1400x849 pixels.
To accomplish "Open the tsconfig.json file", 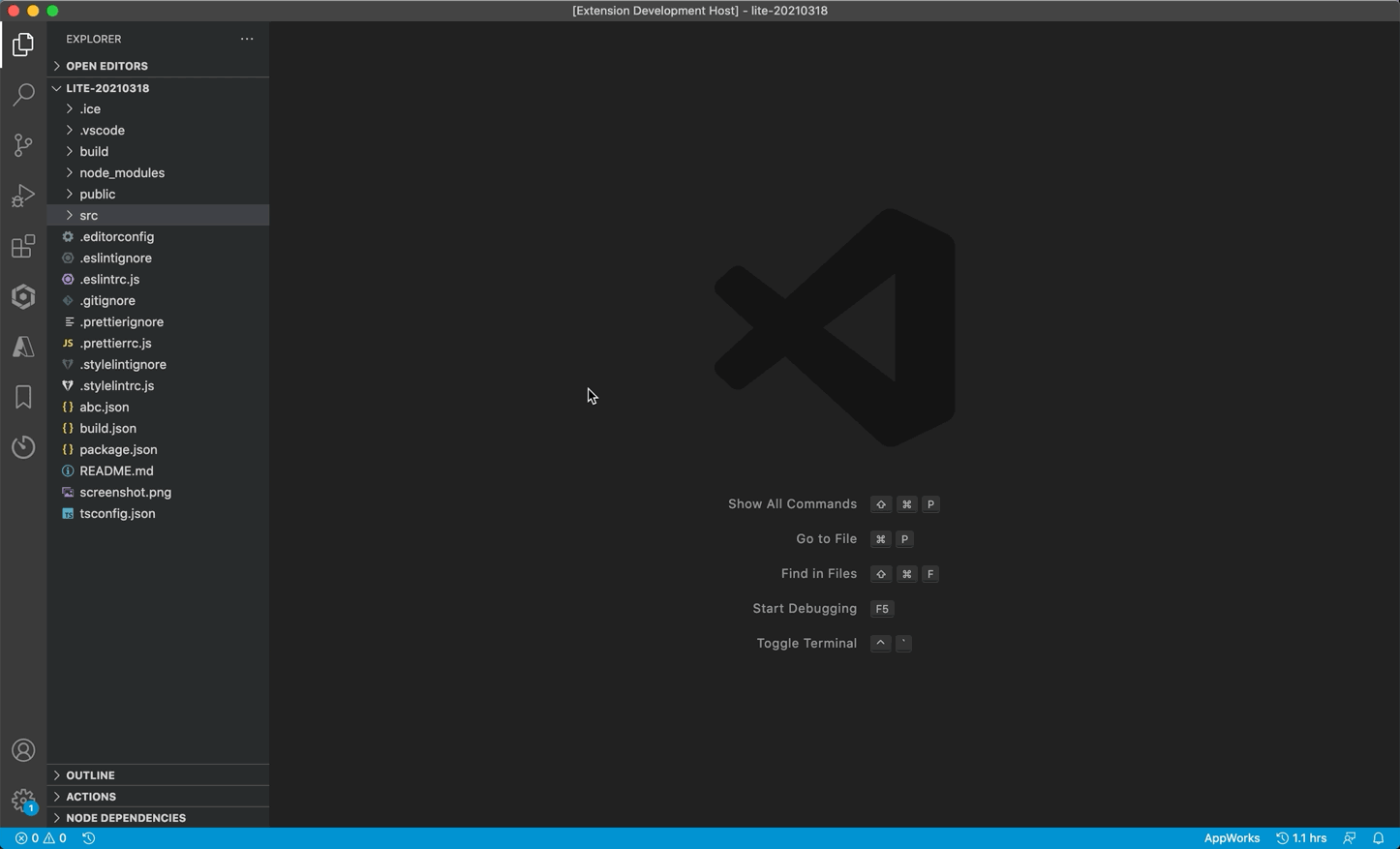I will coord(158,514).
